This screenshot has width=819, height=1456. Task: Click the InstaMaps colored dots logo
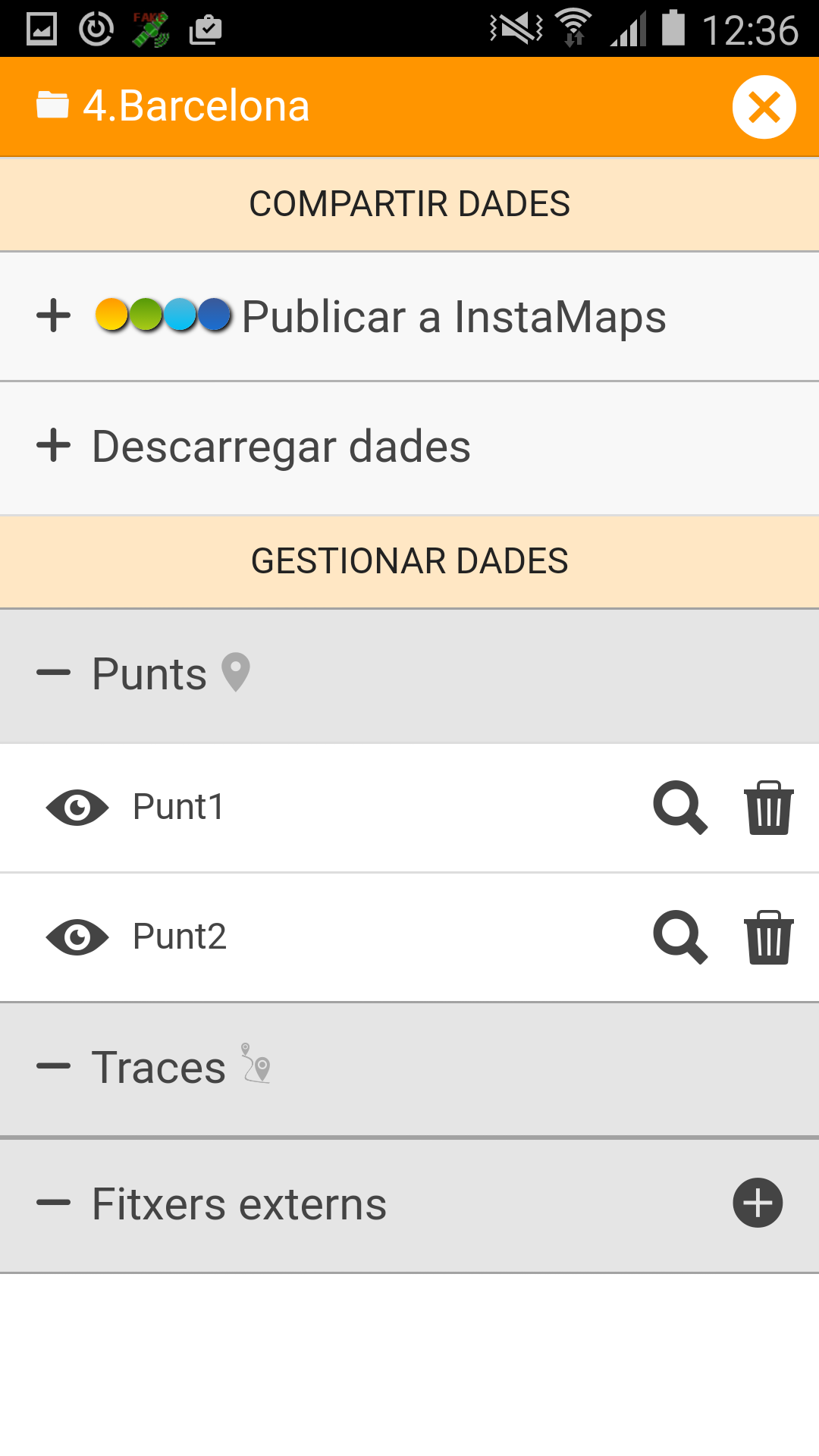163,315
